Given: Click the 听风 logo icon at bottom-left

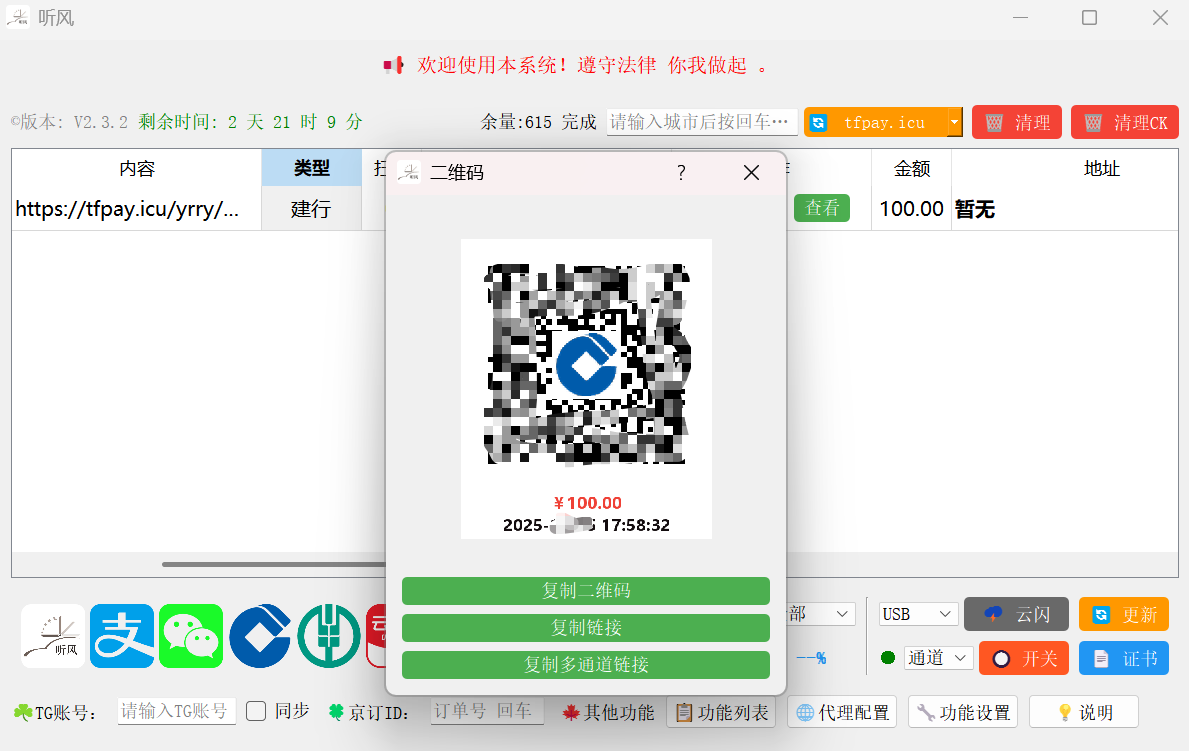Looking at the screenshot, I should 54,636.
